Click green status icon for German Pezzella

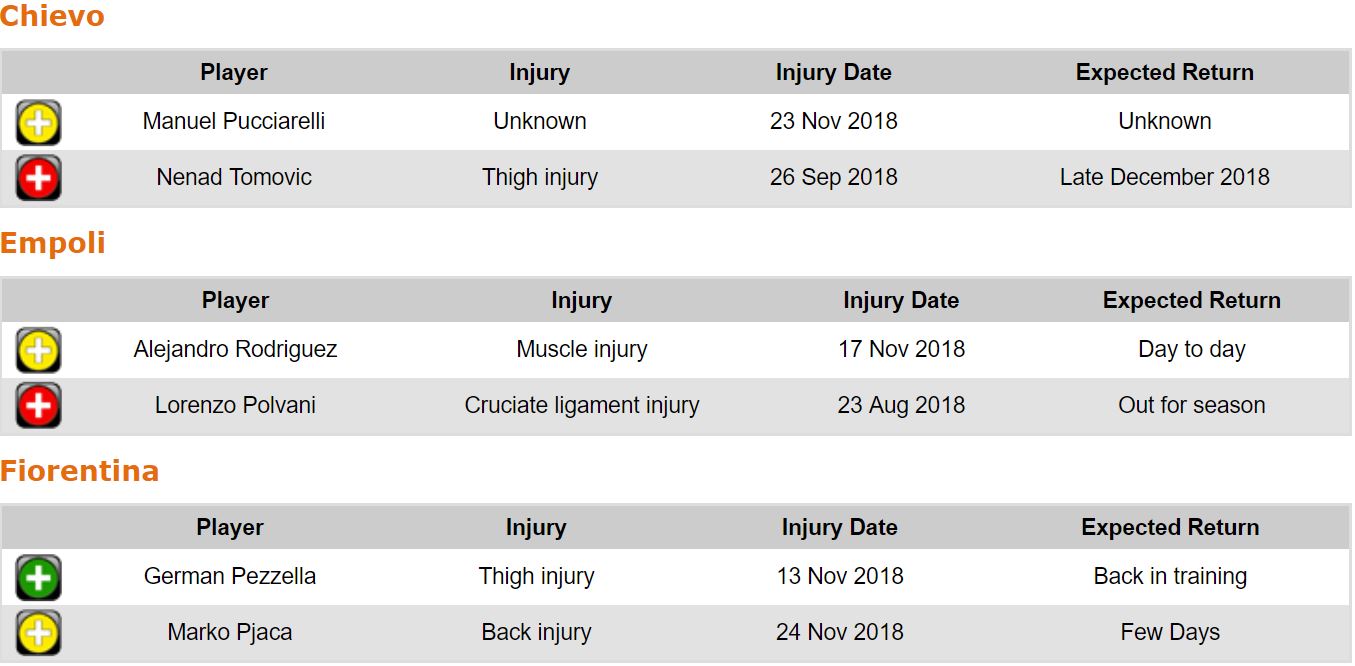(x=38, y=577)
